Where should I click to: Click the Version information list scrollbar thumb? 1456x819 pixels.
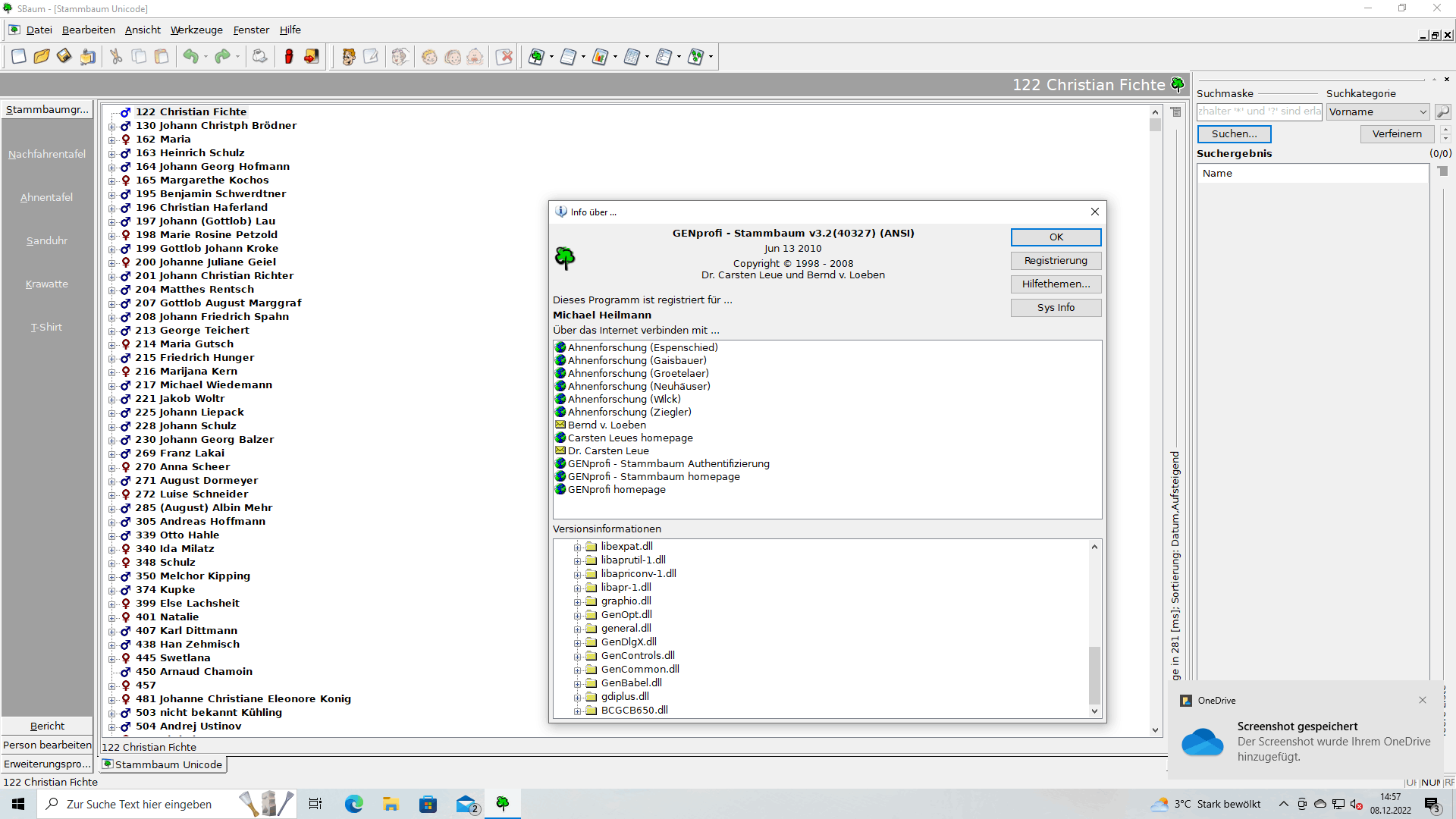(1094, 675)
